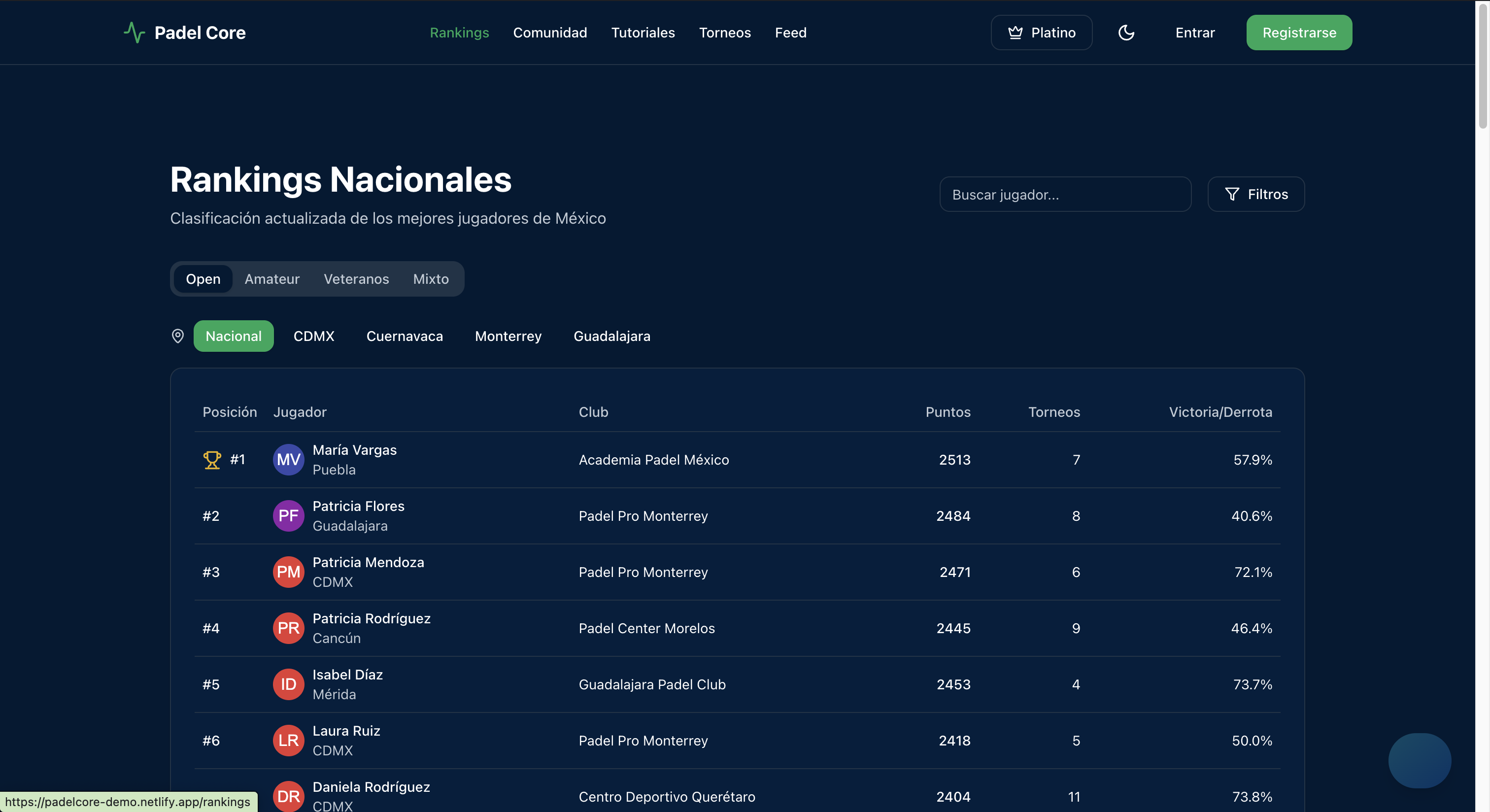
Task: Click the Padel Core logo icon
Action: click(x=134, y=33)
